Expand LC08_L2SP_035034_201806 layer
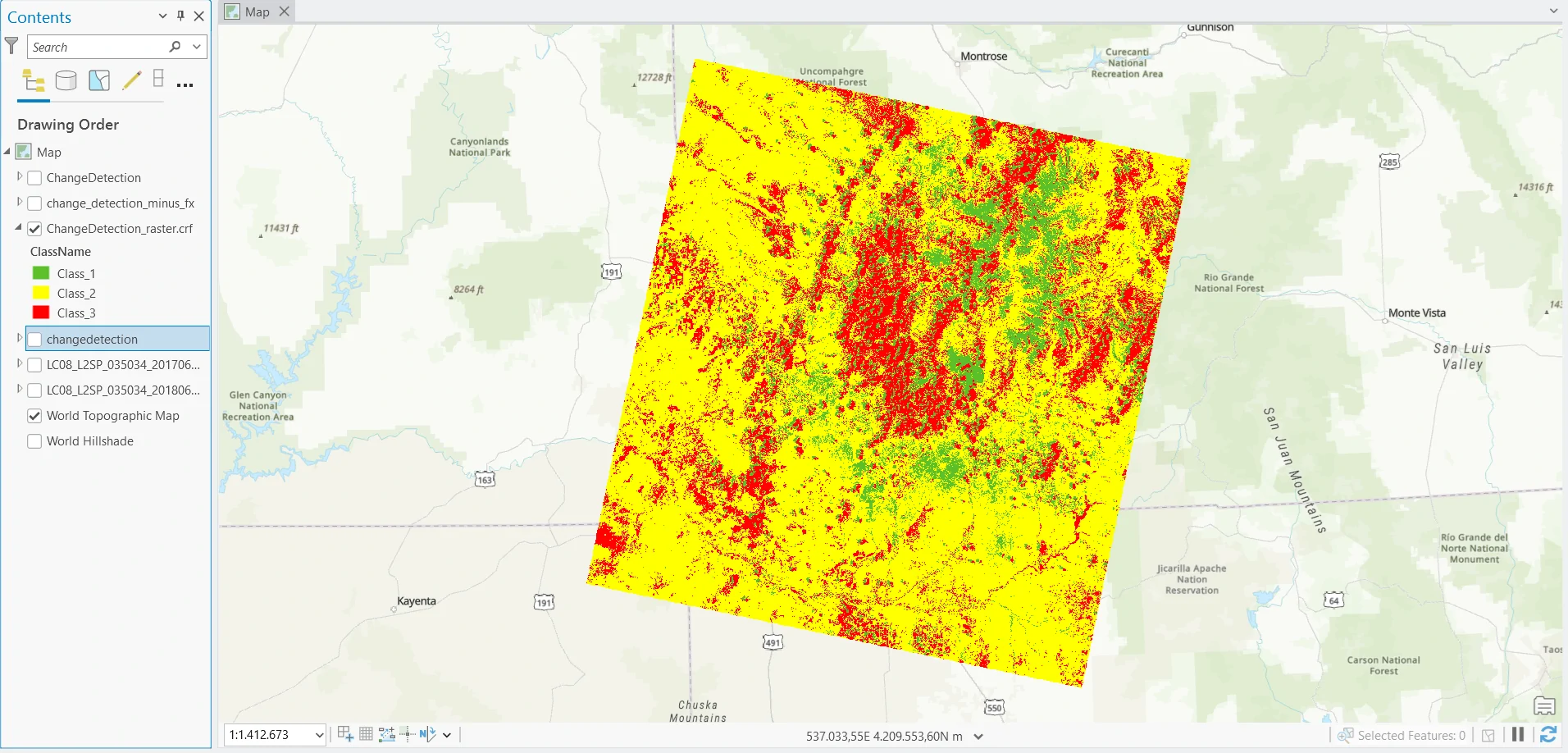Screen dimensions: 1568x753 [20, 389]
